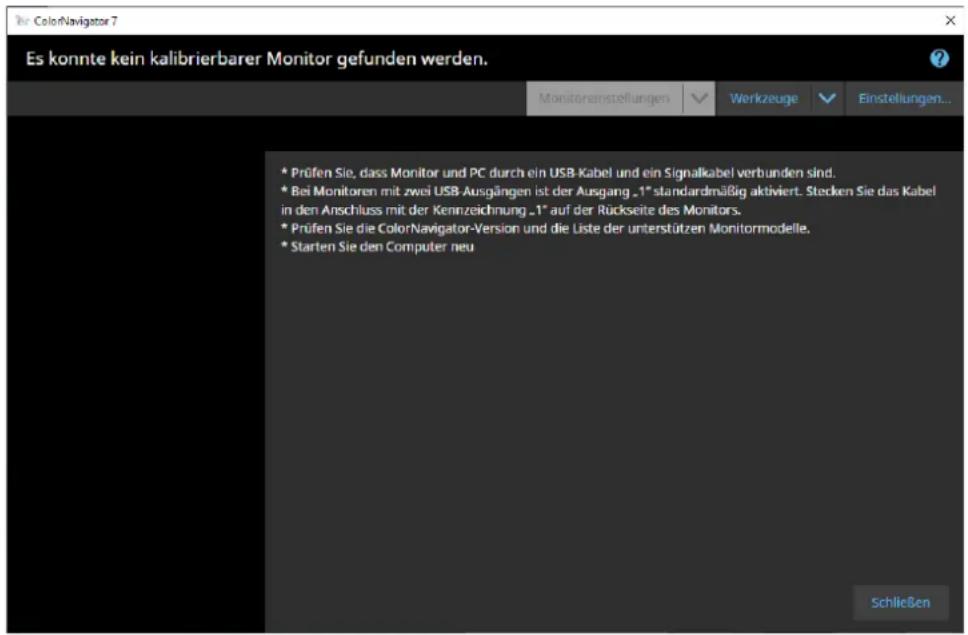Screen dimensions: 968x635
Task: Expand the Monitoreinstellungen dropdown arrow
Action: point(699,99)
